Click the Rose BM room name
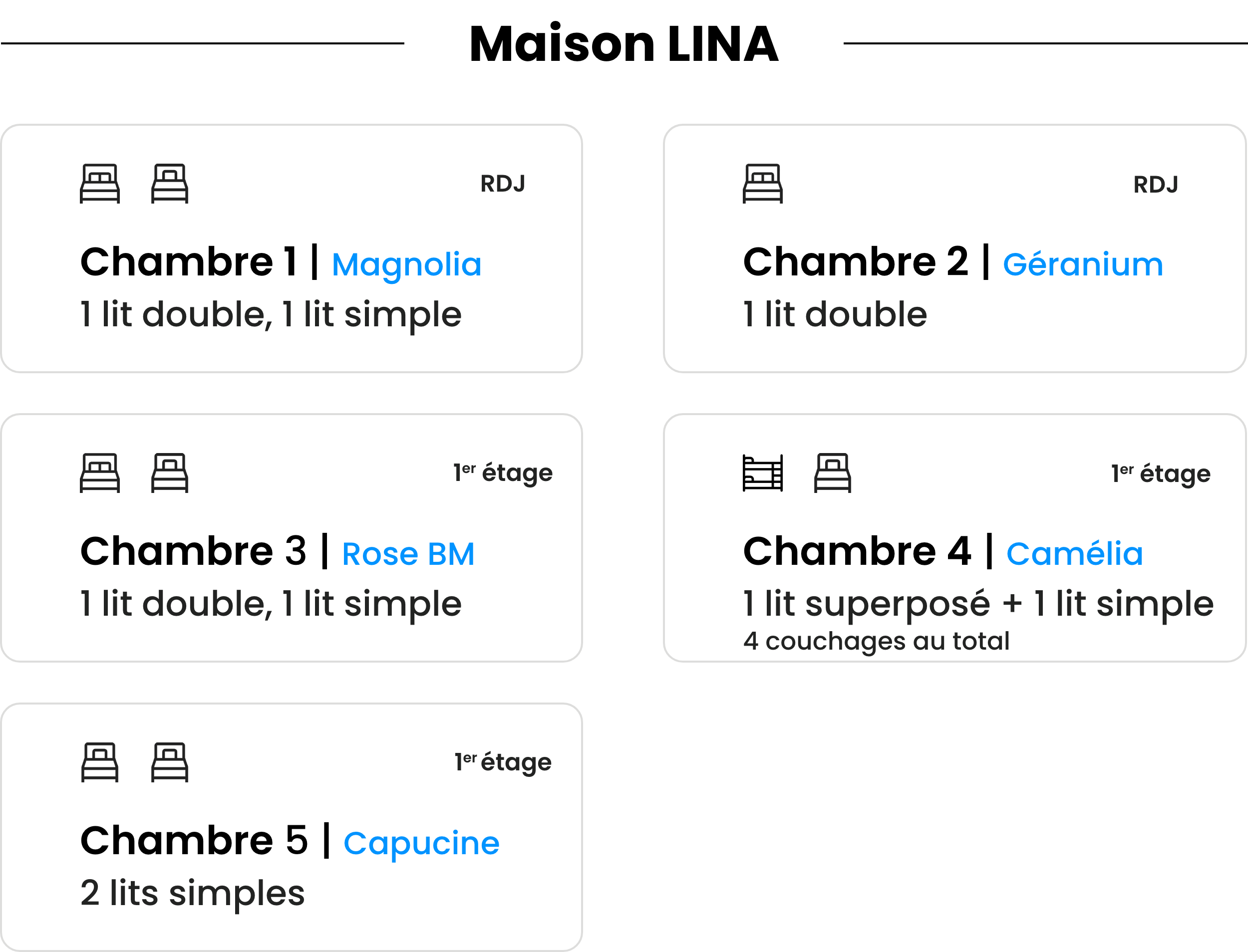Image resolution: width=1248 pixels, height=952 pixels. (408, 554)
